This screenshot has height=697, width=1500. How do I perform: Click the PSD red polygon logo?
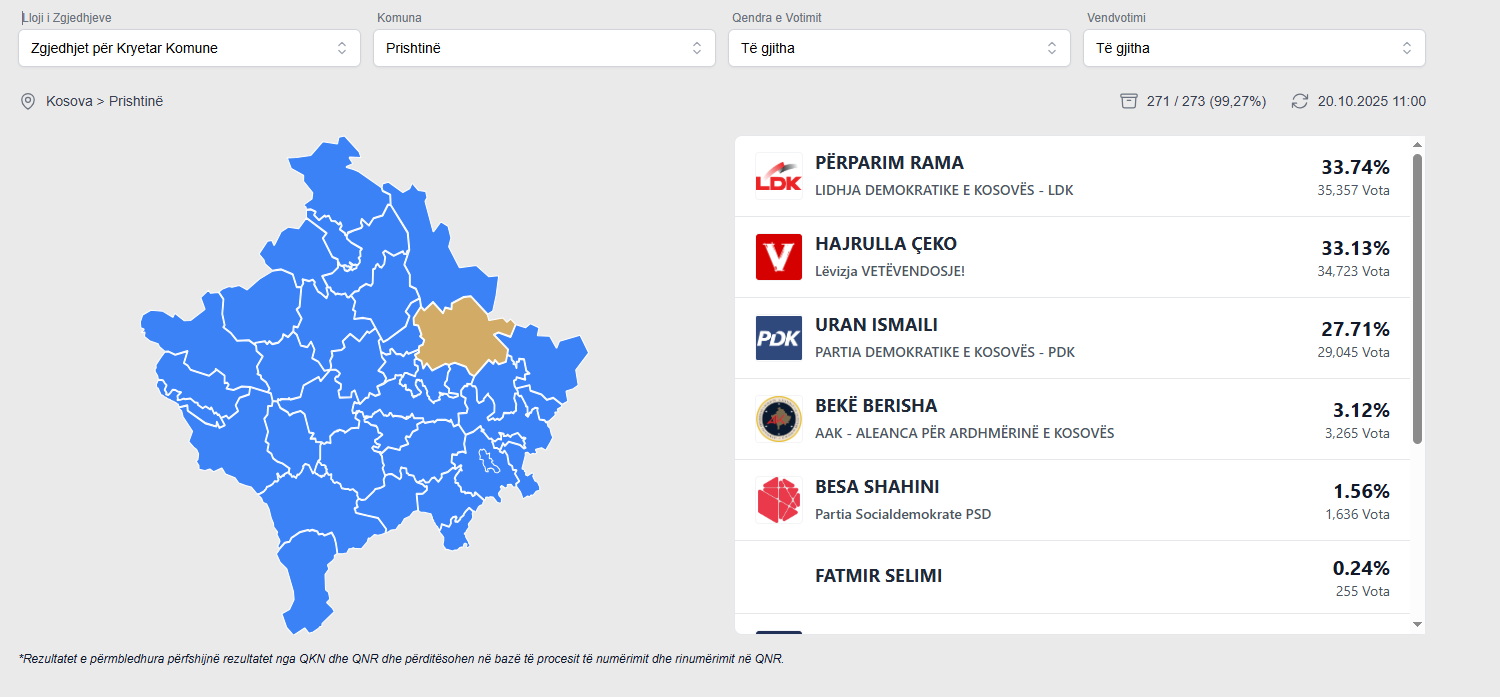pos(778,500)
